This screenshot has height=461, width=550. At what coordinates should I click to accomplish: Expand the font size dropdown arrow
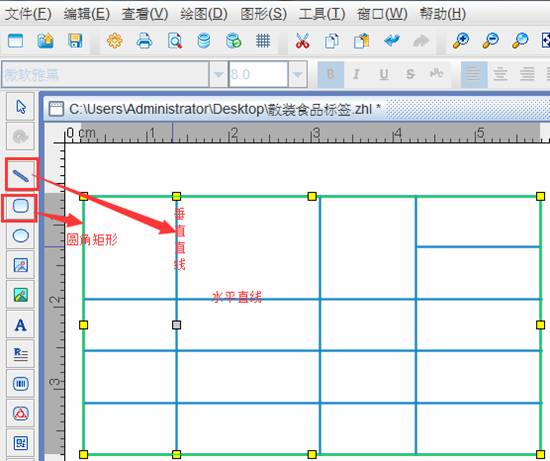click(x=297, y=74)
